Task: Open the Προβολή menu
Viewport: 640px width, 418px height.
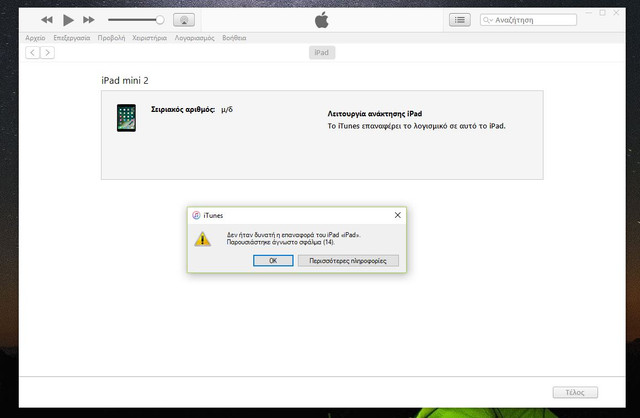Action: (x=111, y=38)
